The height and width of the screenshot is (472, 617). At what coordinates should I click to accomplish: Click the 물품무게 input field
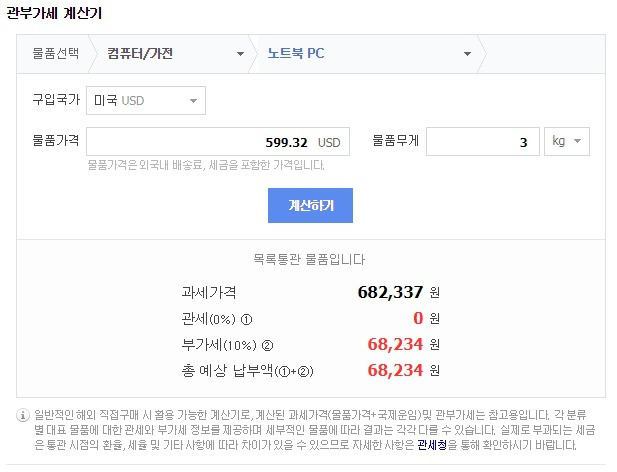[x=483, y=142]
